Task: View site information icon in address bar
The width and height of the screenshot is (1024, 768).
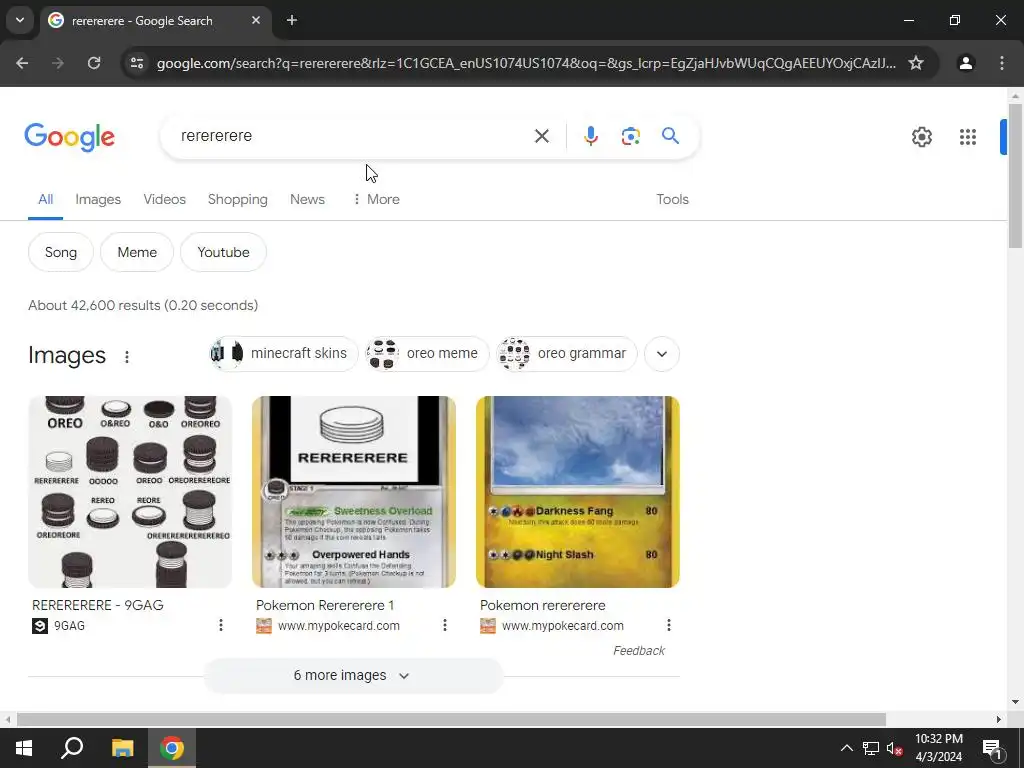Action: pos(137,63)
